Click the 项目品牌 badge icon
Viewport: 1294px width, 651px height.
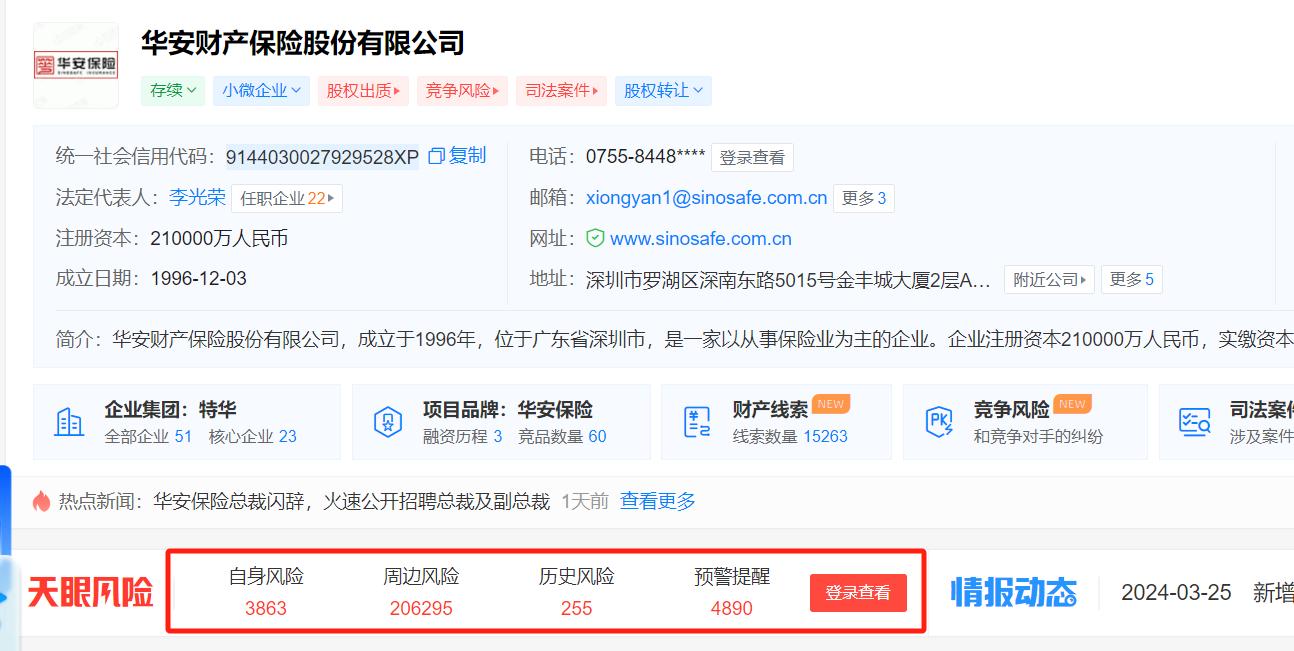pyautogui.click(x=387, y=422)
